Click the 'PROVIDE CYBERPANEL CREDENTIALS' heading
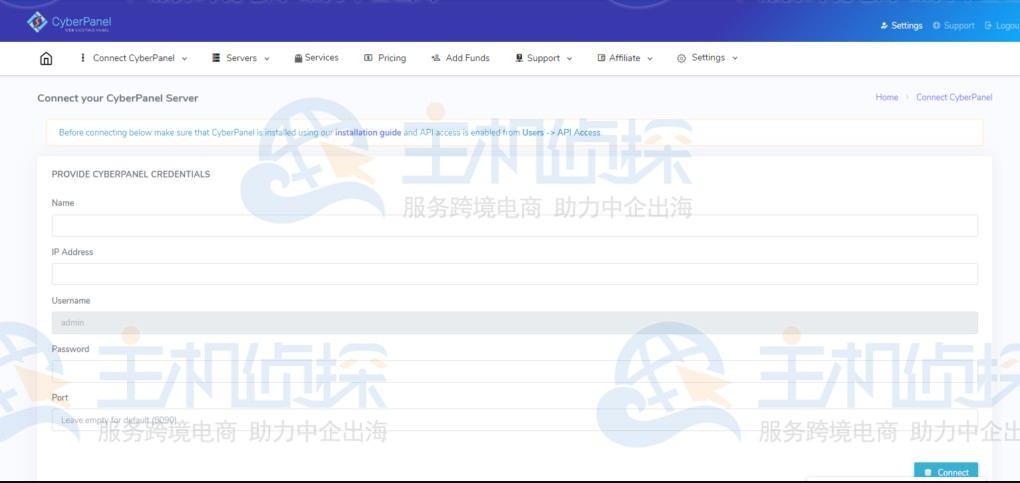Viewport: 1020px width, 483px height. (x=131, y=174)
